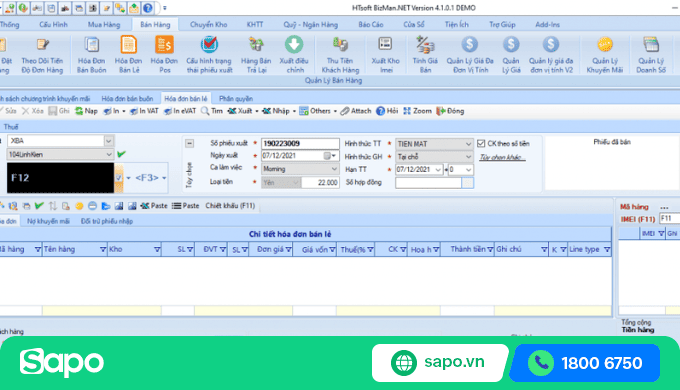The width and height of the screenshot is (680, 390).
Task: Switch to Nợ khuyến mãi sub-tab
Action: click(x=48, y=221)
